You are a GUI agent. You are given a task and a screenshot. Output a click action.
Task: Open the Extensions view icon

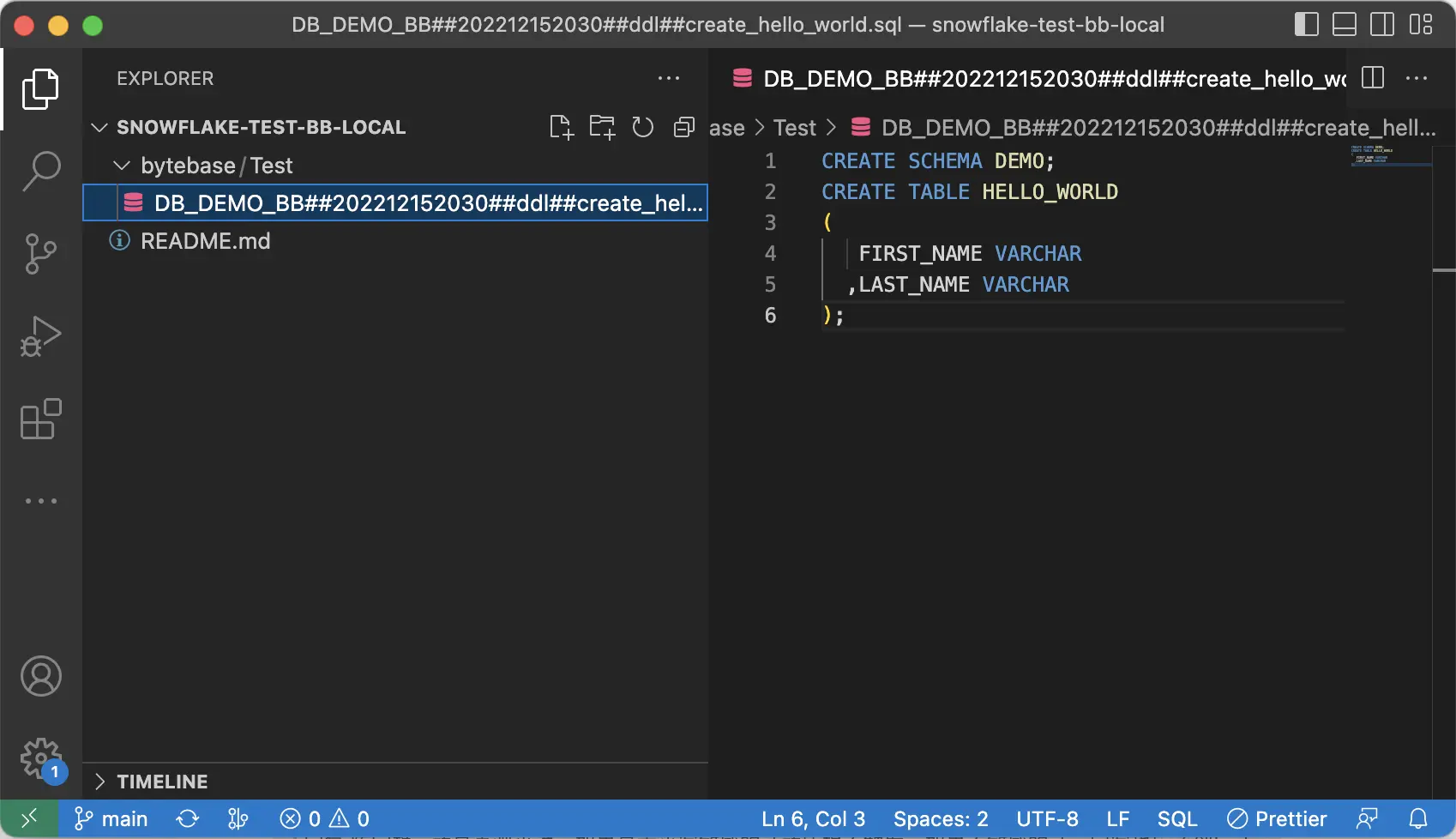(40, 418)
